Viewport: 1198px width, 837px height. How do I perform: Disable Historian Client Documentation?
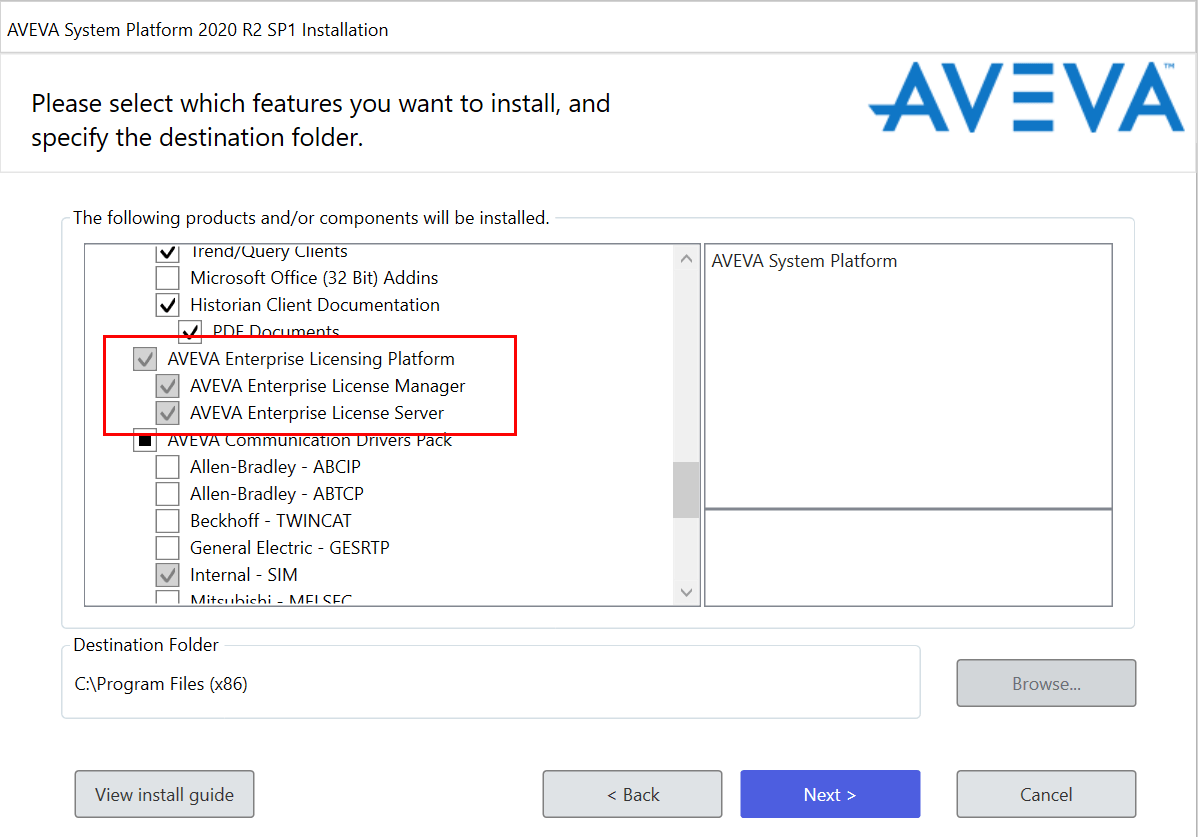pyautogui.click(x=168, y=305)
